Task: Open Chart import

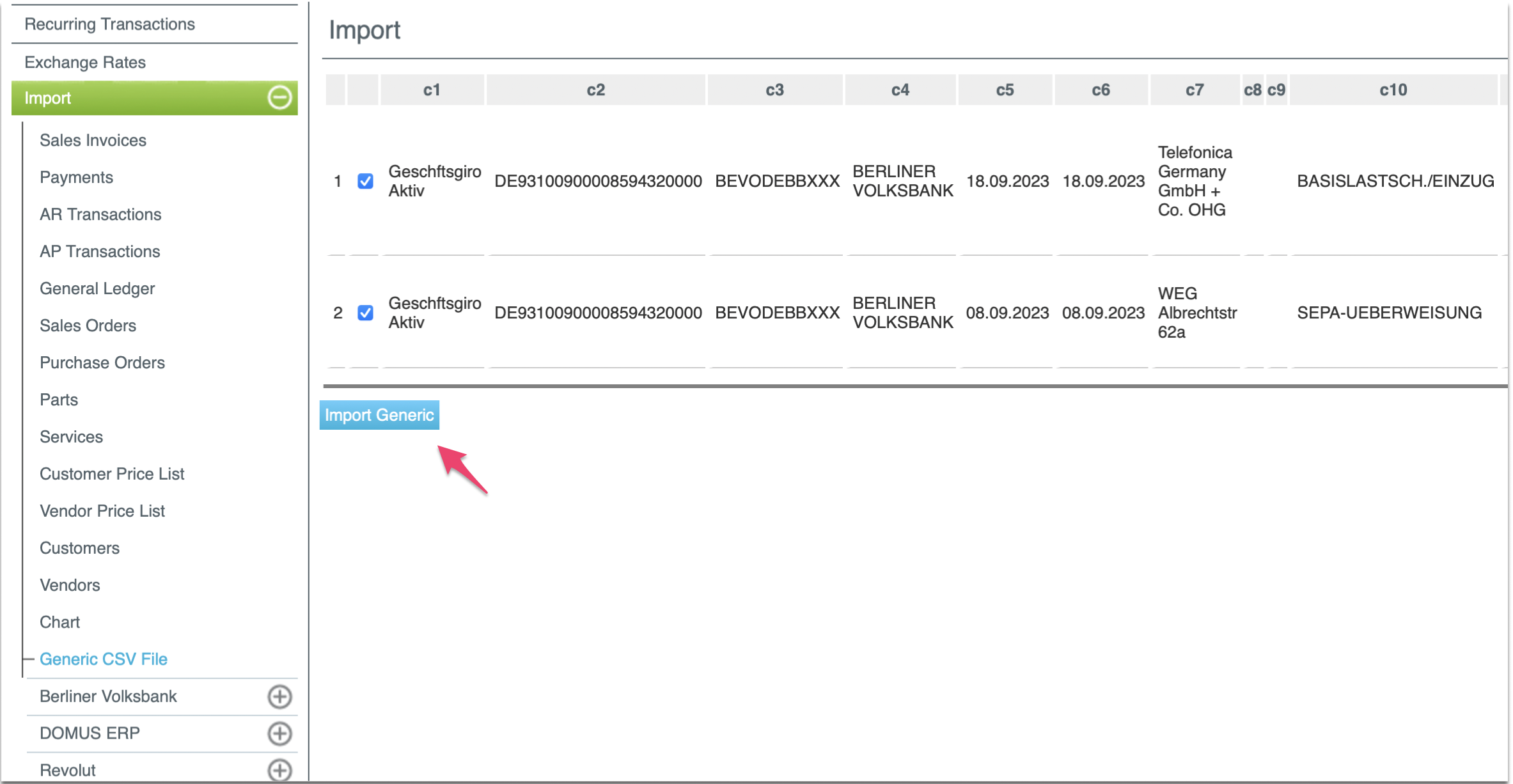Action: 59,622
